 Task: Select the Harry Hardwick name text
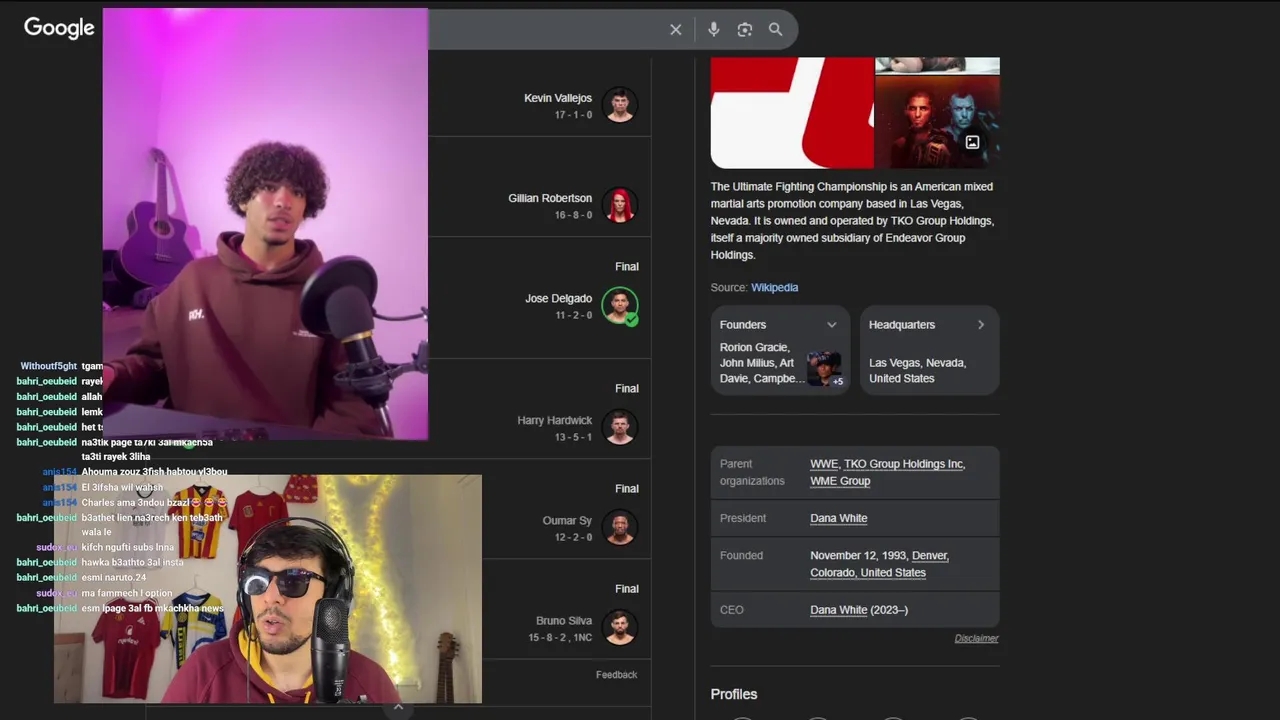coord(554,420)
